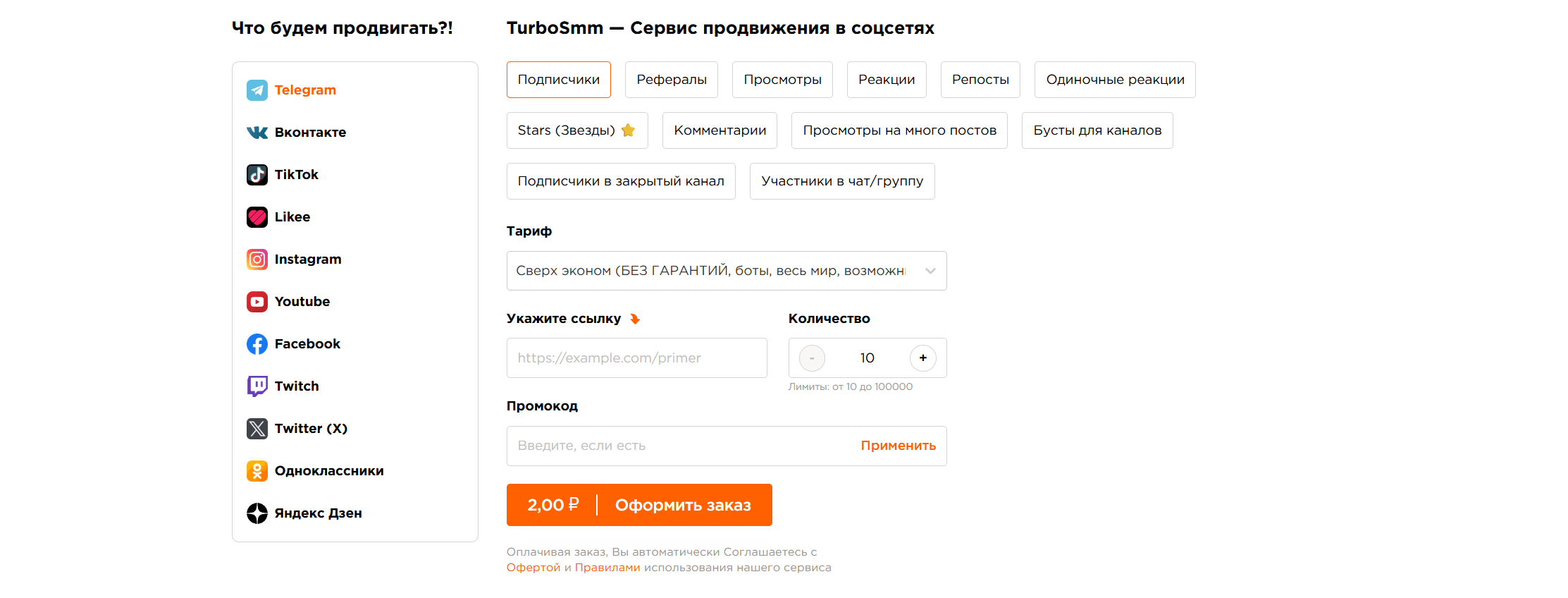The width and height of the screenshot is (1568, 598).
Task: Open the Офертой link
Action: (533, 568)
